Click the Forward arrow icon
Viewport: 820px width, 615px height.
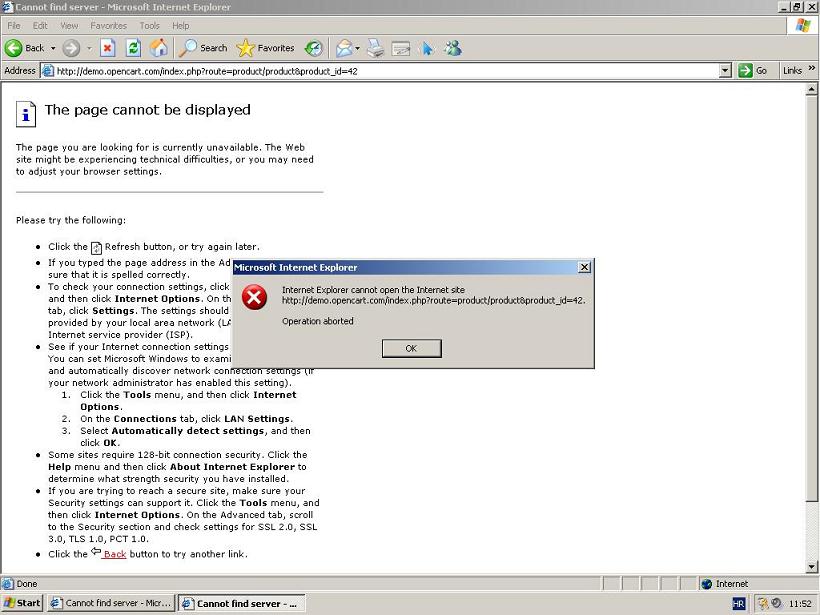click(71, 48)
